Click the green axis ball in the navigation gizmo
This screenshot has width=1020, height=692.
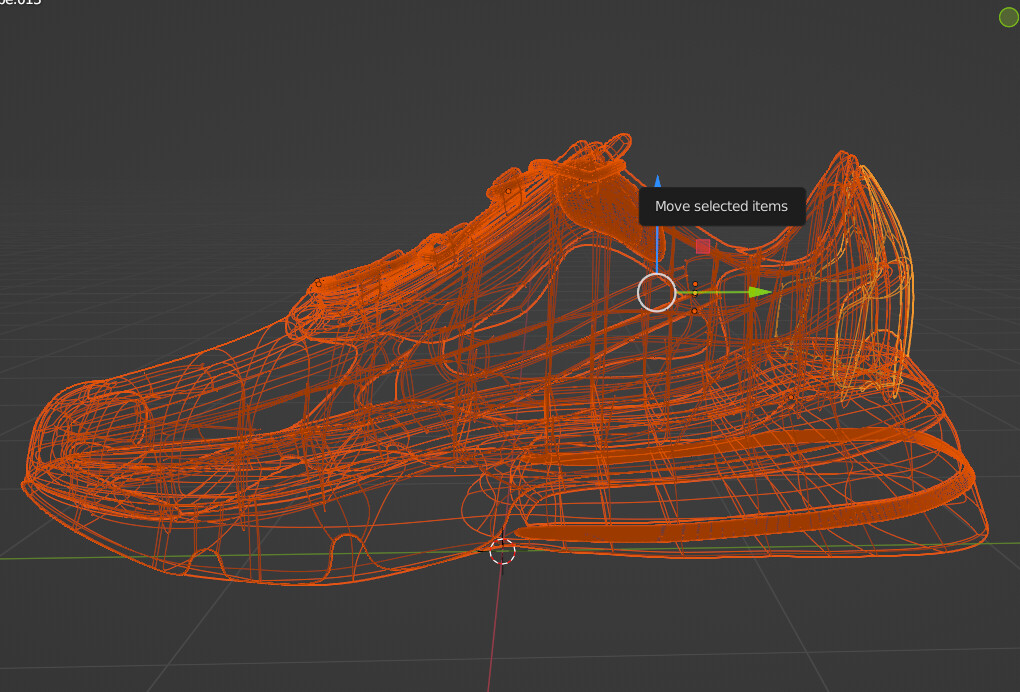coord(1008,16)
